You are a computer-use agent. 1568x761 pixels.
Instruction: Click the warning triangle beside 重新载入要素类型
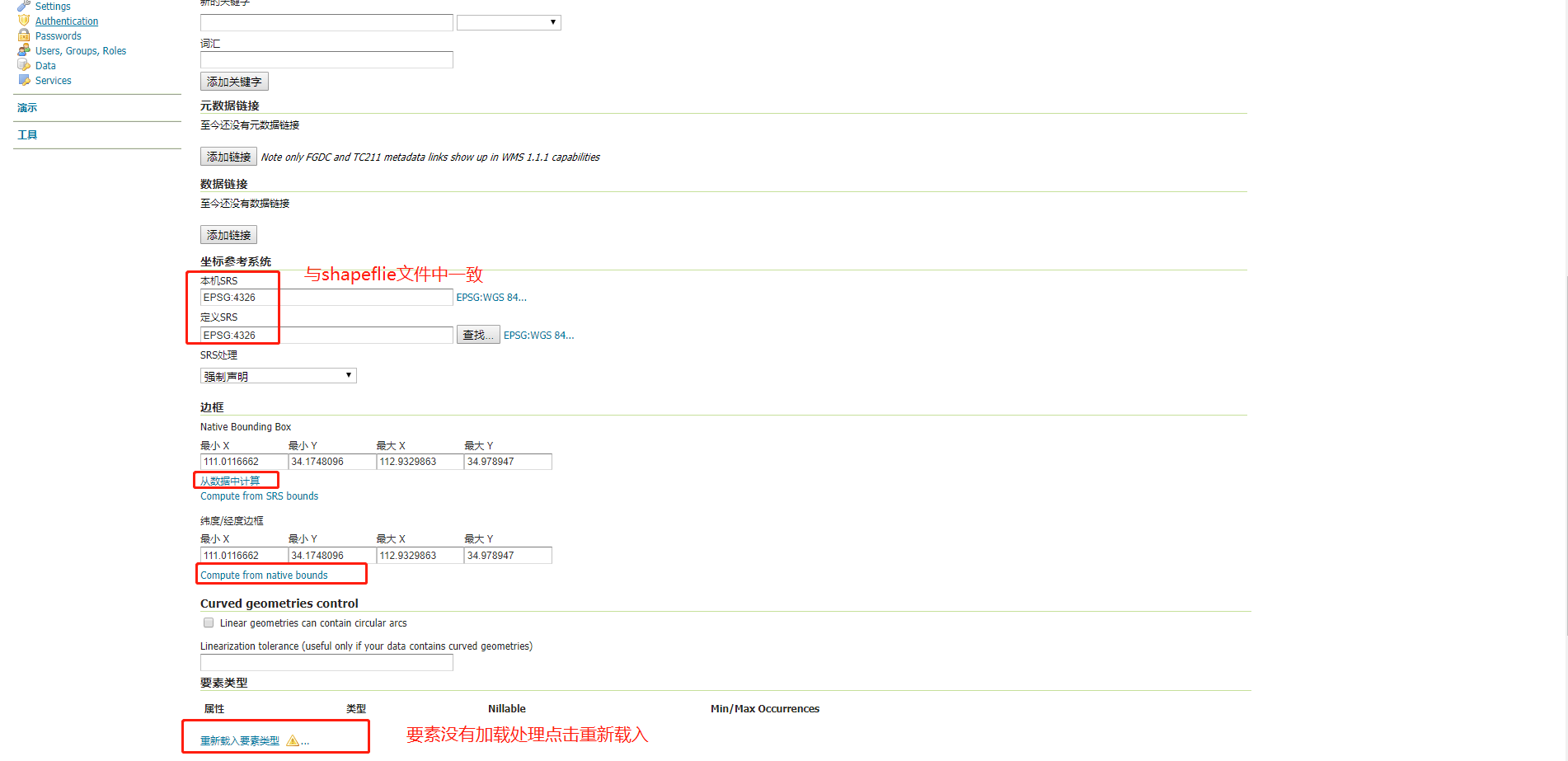pyautogui.click(x=293, y=740)
